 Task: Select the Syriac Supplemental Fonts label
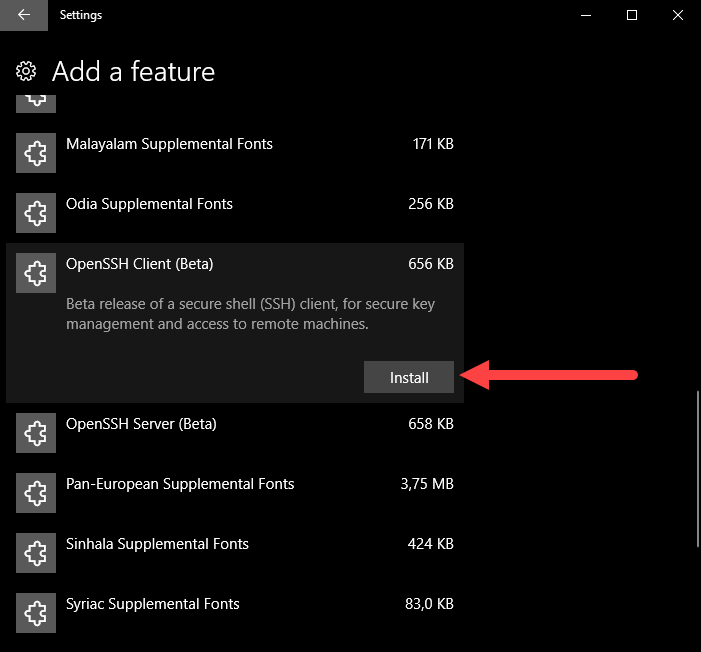[153, 604]
